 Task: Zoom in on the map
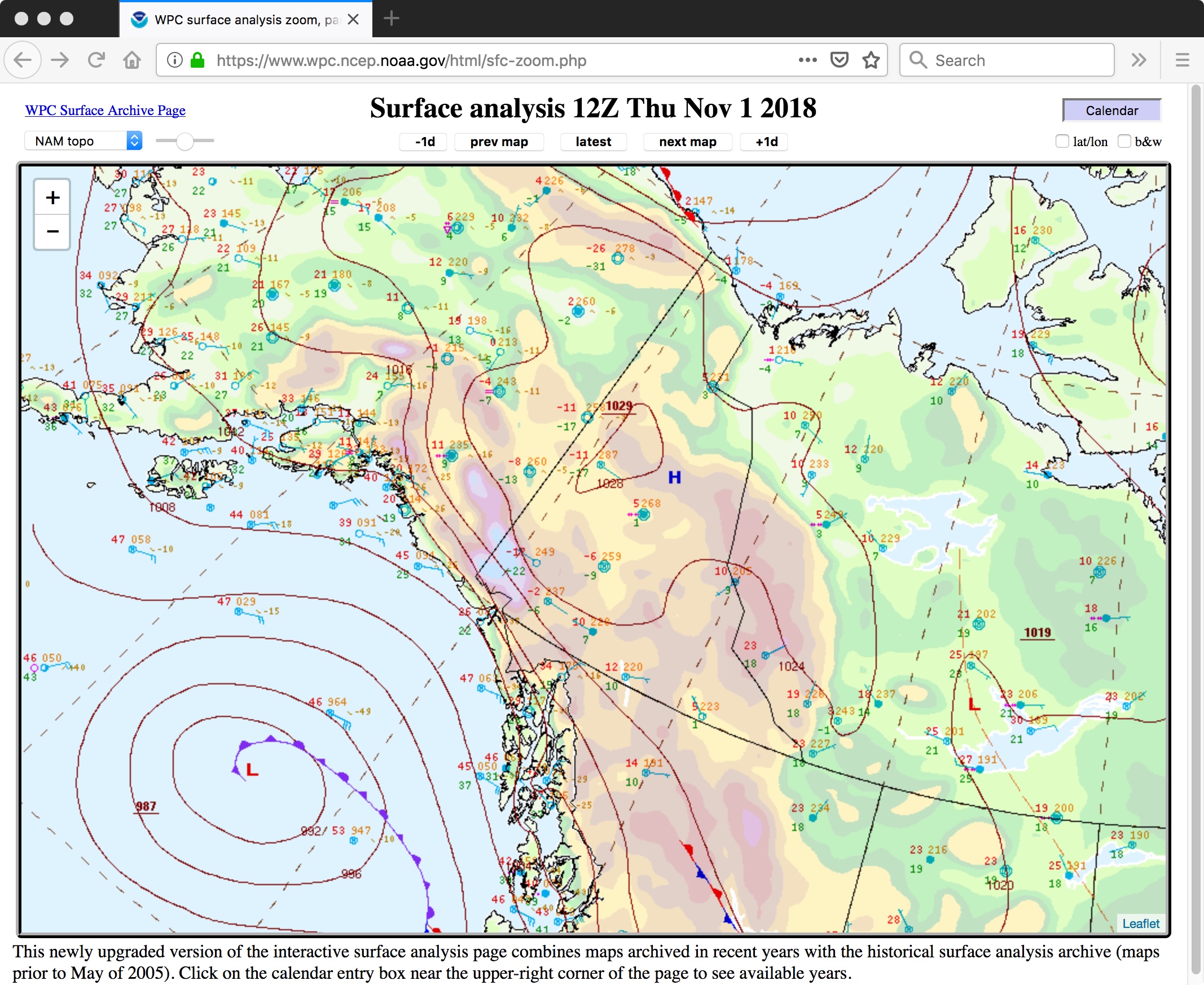(x=52, y=197)
